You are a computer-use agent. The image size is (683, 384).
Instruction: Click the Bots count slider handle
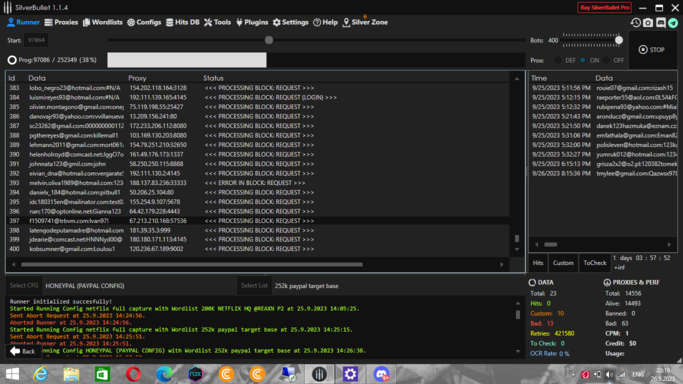pos(619,40)
